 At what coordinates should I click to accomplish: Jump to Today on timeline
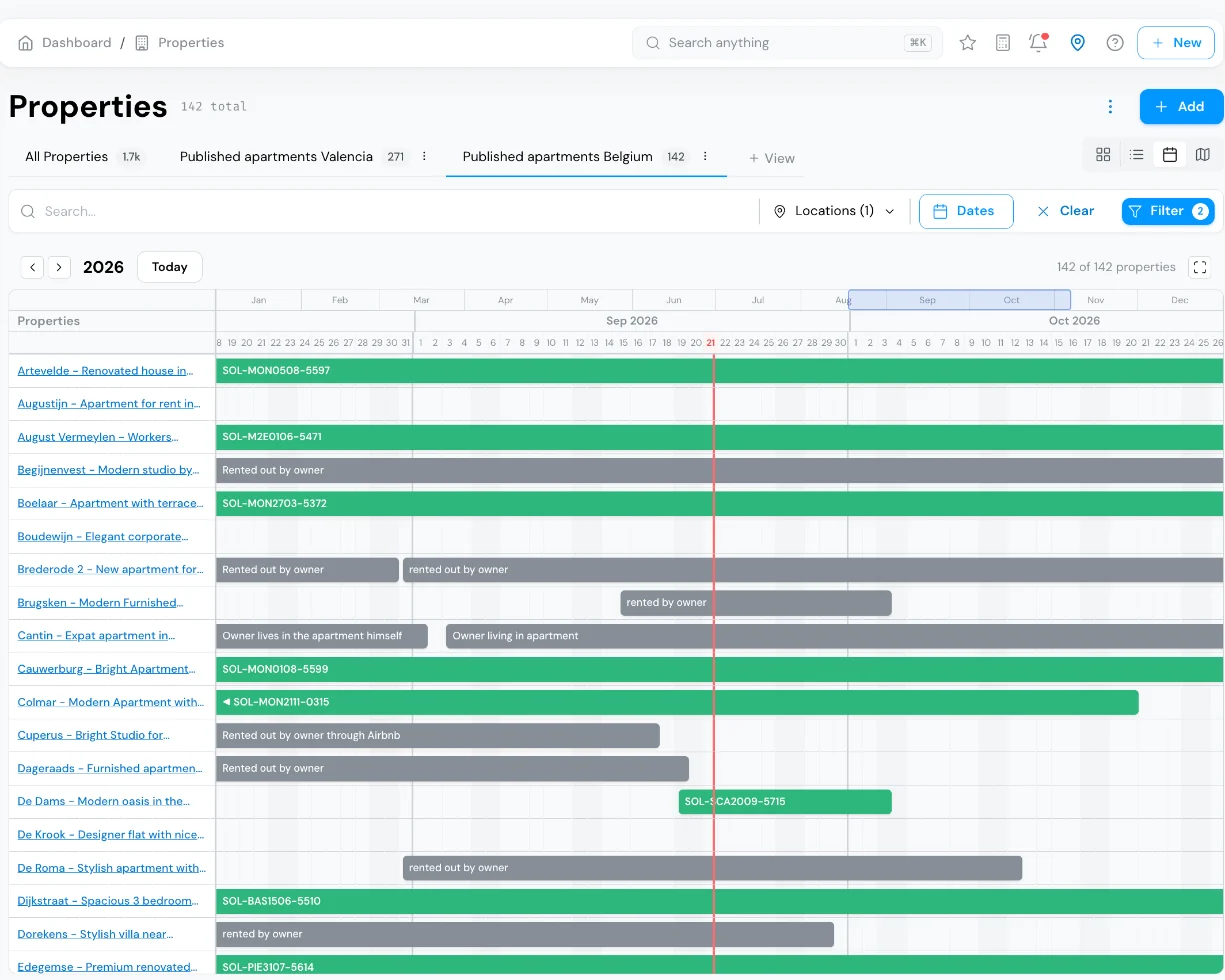(170, 267)
